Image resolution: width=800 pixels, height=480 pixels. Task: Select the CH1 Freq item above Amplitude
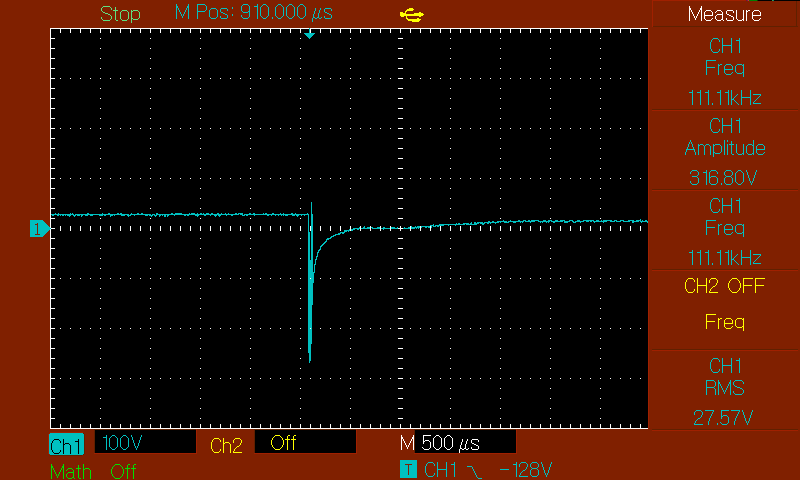point(724,69)
